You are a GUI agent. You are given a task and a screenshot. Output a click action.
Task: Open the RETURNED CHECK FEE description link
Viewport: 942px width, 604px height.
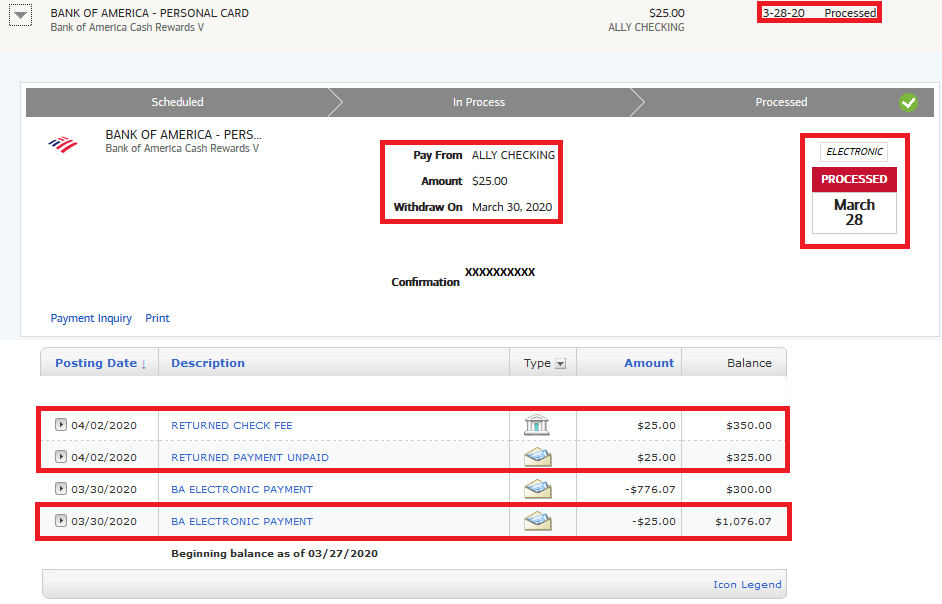pos(232,426)
